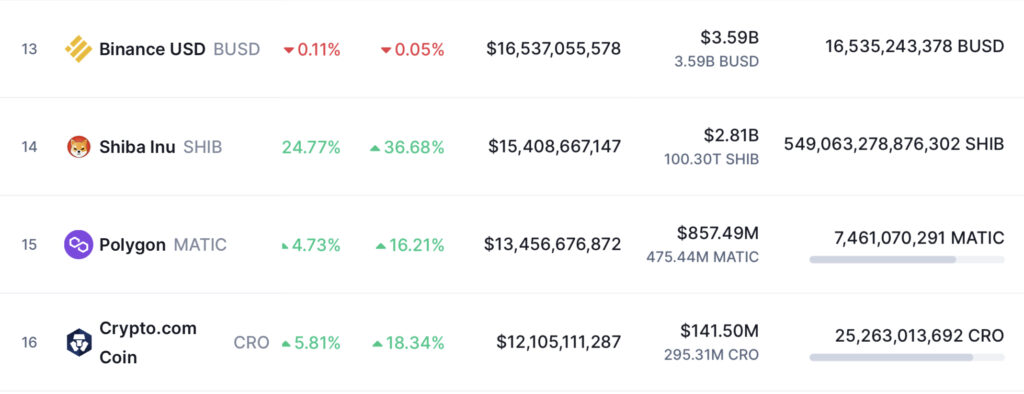
Task: Open the Binance USD coin page
Action: pos(152,49)
